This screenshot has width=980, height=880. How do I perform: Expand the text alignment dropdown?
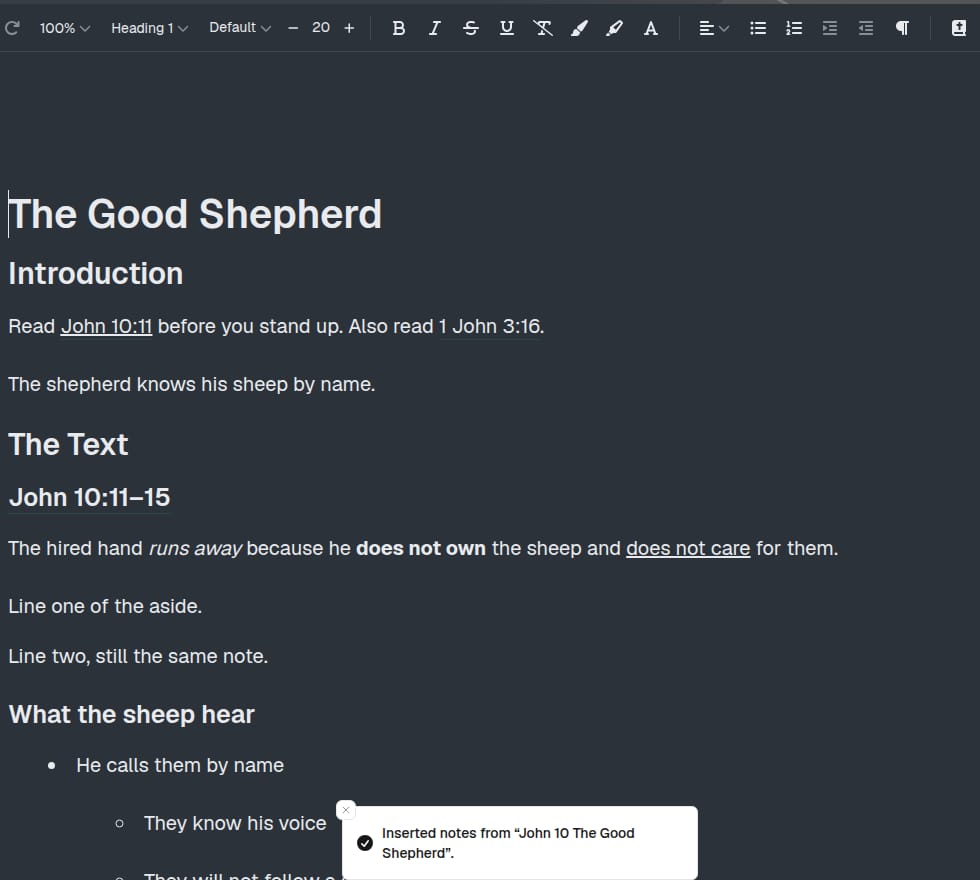(x=714, y=28)
